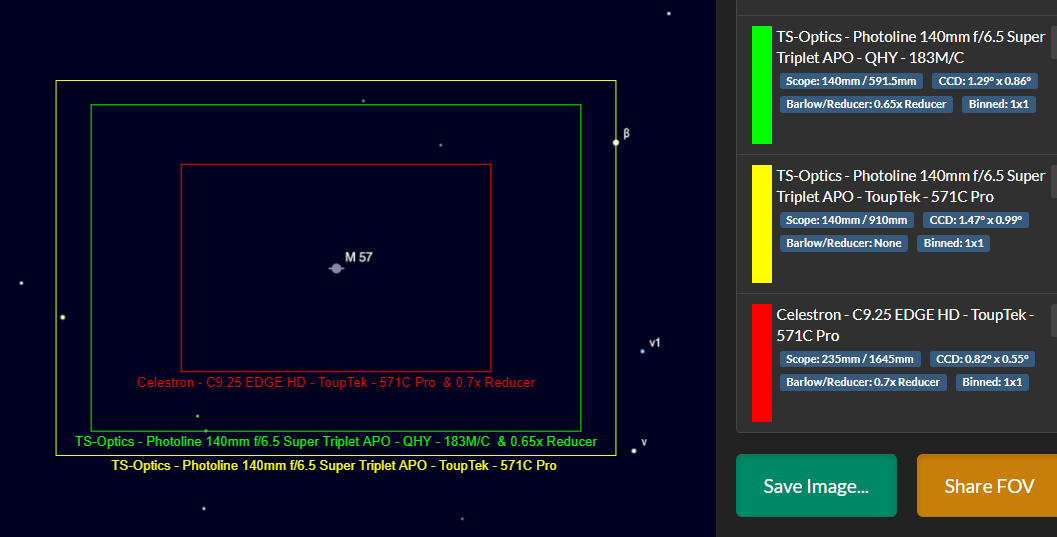This screenshot has width=1057, height=537.
Task: Click the 'Scope: 140mm / 591.5mm' tag
Action: coord(851,81)
